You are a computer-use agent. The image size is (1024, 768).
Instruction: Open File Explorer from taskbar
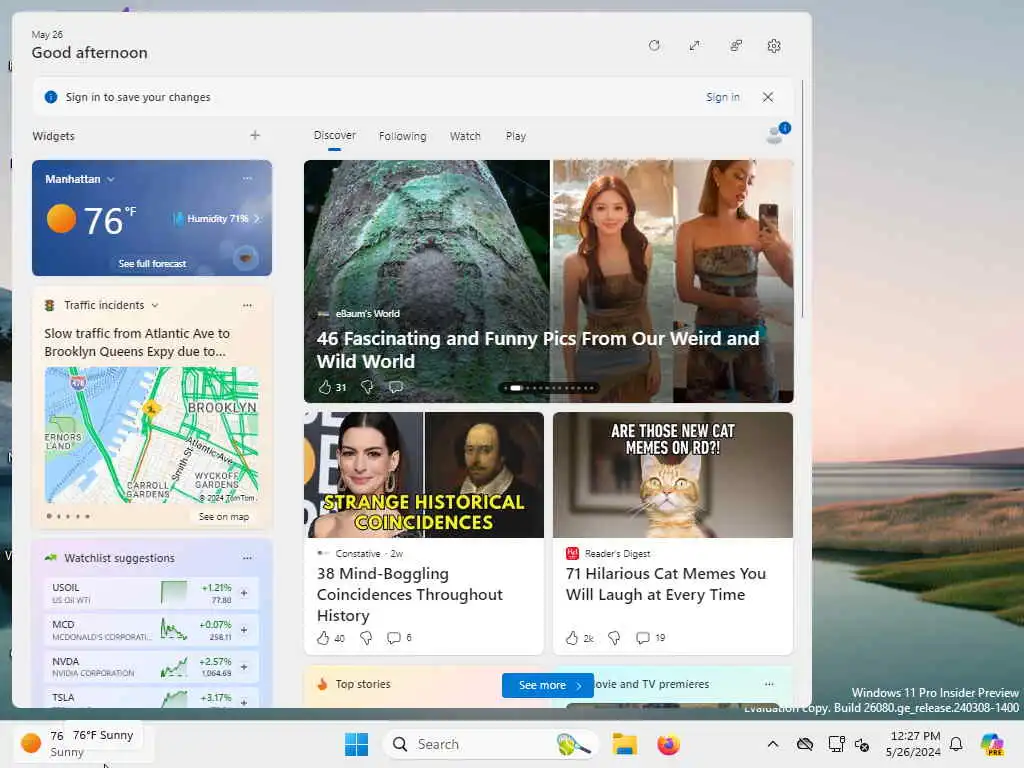tap(624, 744)
